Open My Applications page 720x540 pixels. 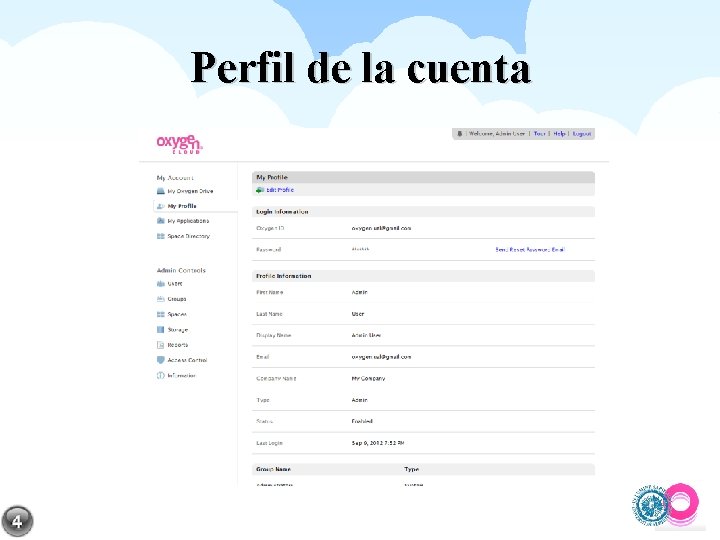[188, 221]
